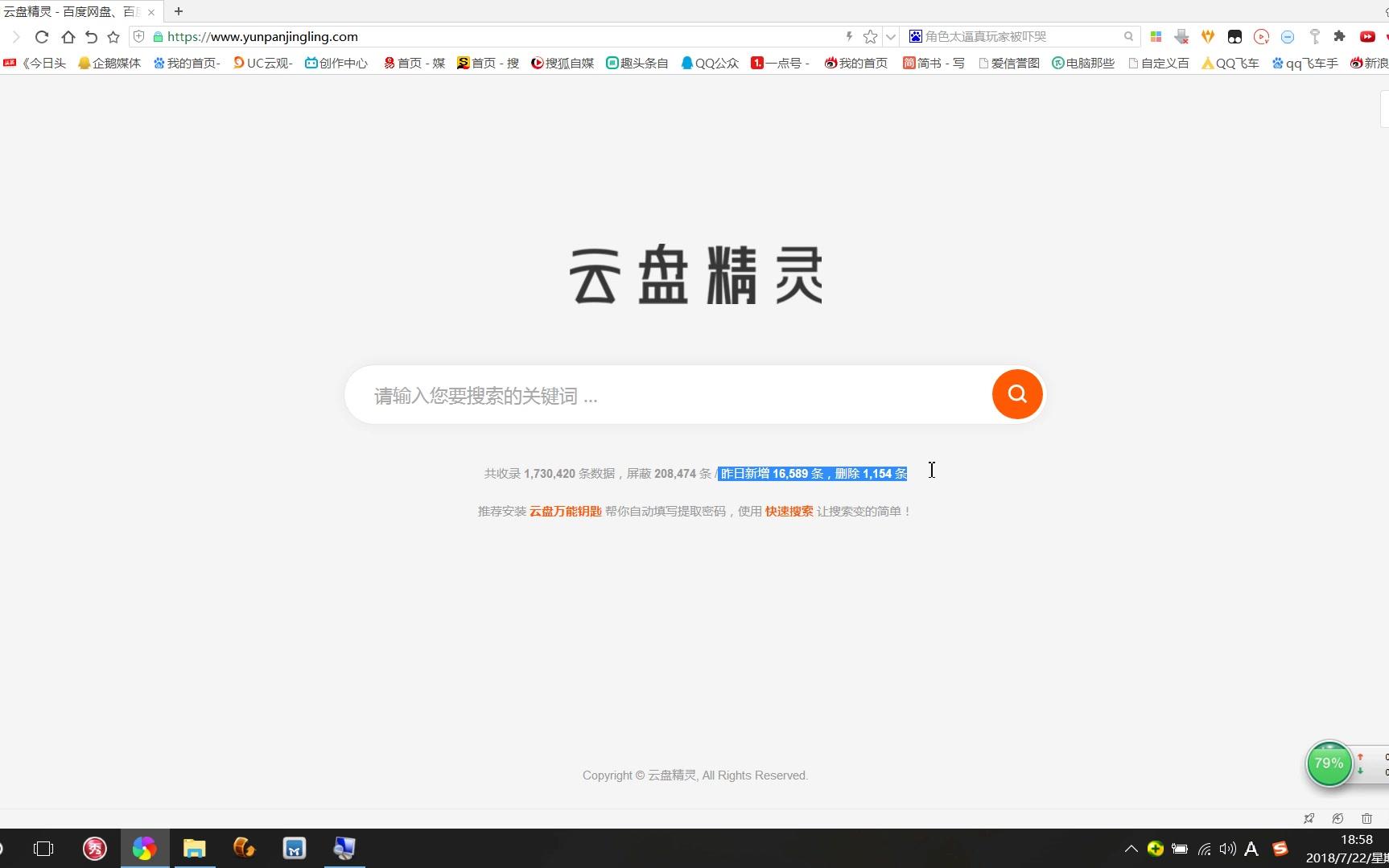
Task: Open the QQ飞车 bookmark
Action: 1230,63
